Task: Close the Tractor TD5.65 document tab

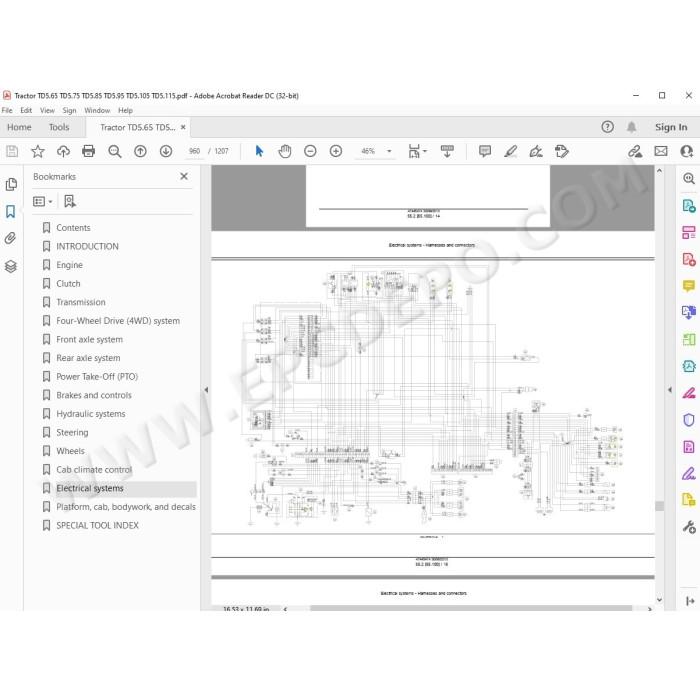Action: click(183, 127)
